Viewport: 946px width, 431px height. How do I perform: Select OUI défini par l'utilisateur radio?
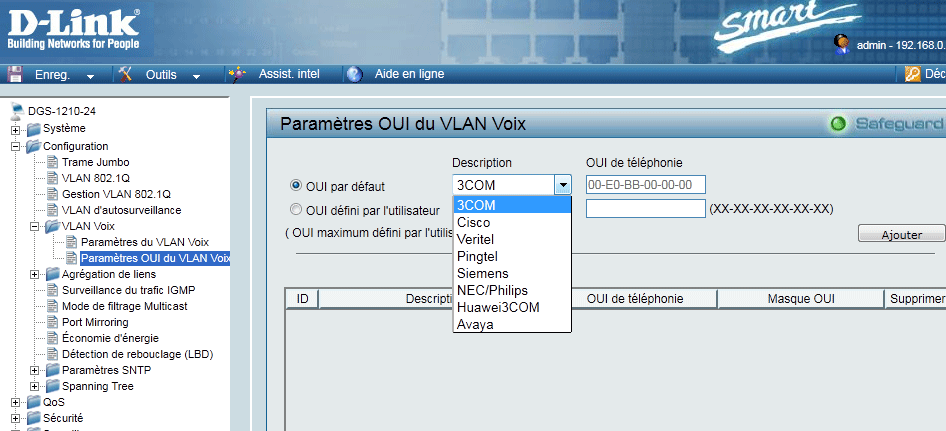click(x=296, y=209)
